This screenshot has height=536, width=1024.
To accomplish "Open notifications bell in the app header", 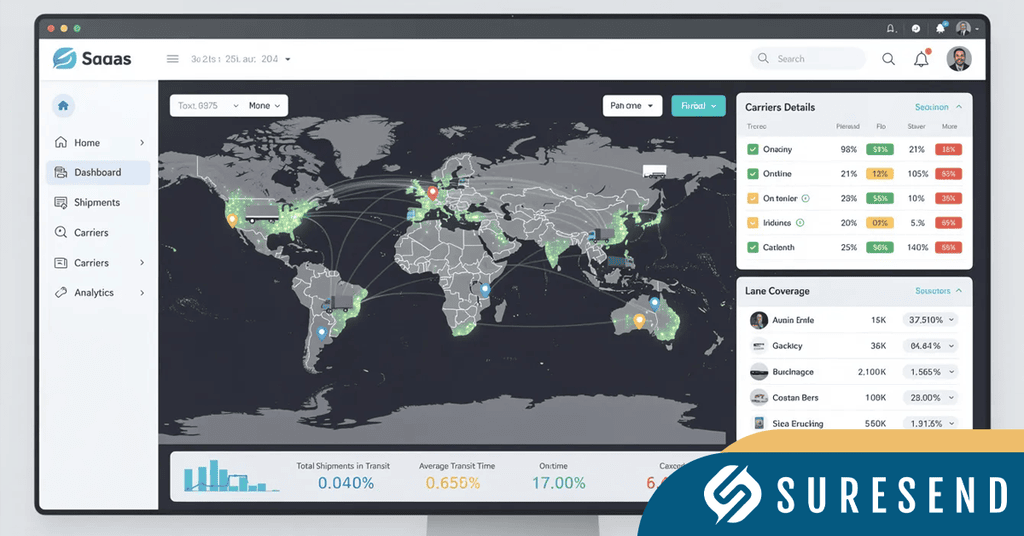I will [x=921, y=59].
